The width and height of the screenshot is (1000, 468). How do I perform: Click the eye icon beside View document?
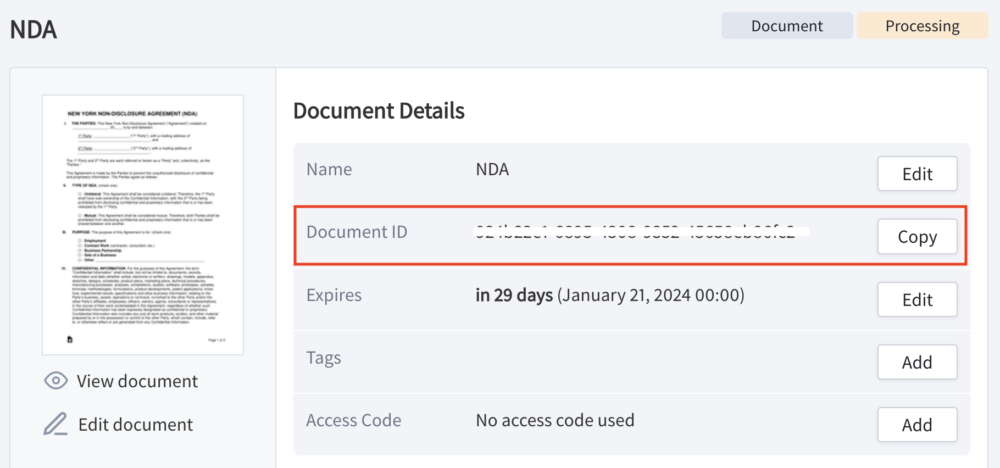56,381
